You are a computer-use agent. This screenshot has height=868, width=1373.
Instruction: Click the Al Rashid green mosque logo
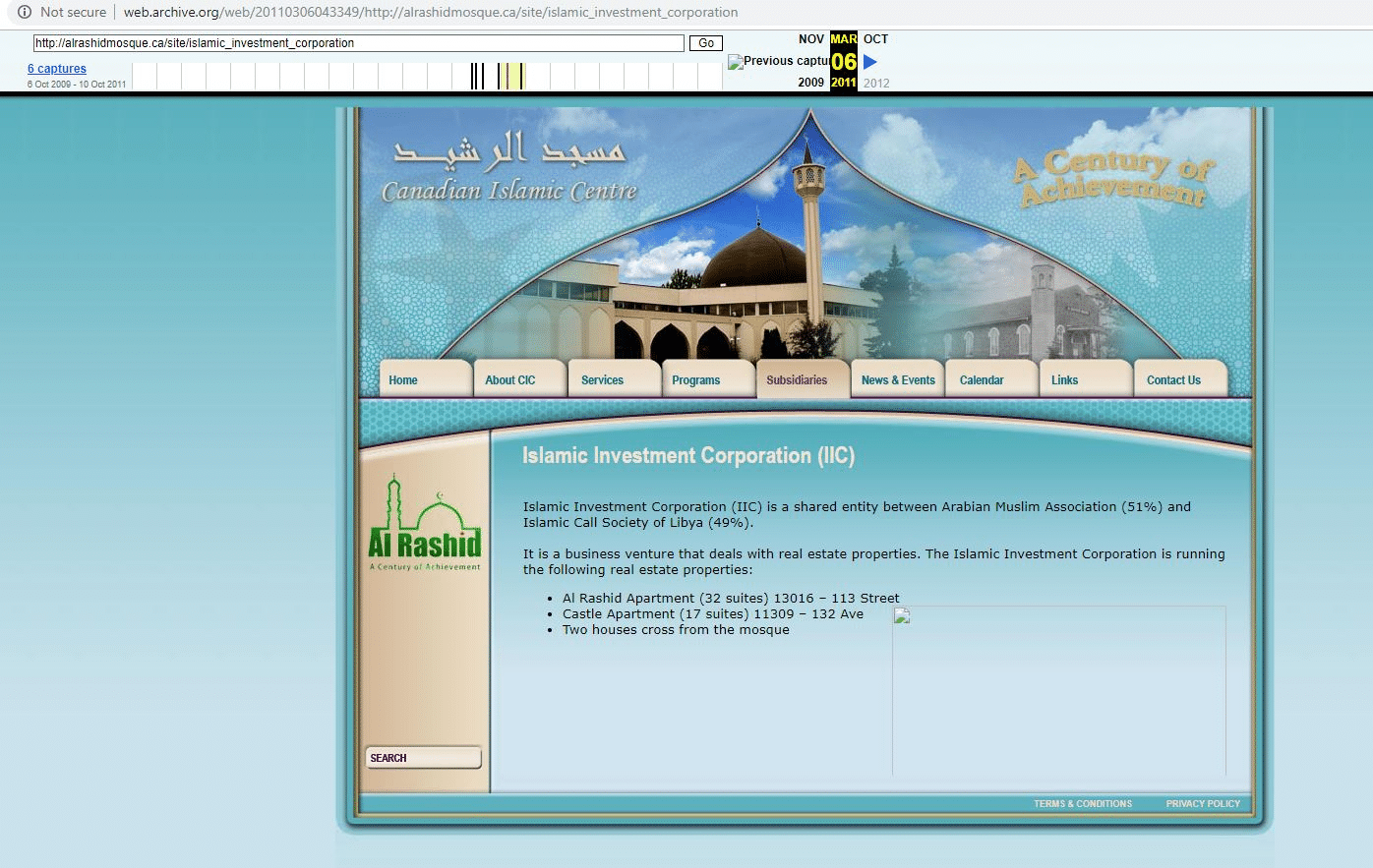(425, 522)
